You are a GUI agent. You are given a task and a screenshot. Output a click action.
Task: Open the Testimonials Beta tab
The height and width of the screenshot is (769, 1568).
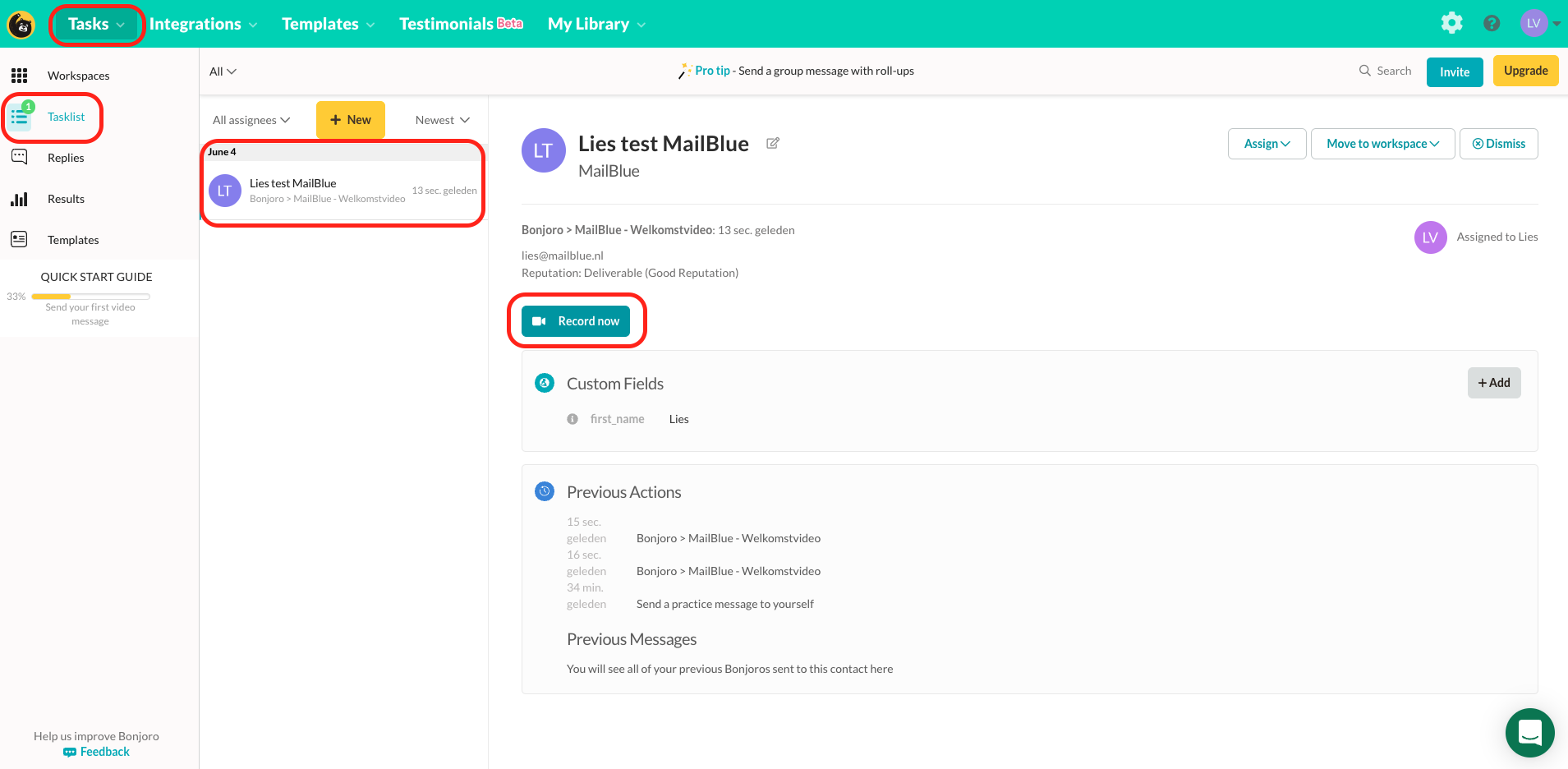point(461,24)
